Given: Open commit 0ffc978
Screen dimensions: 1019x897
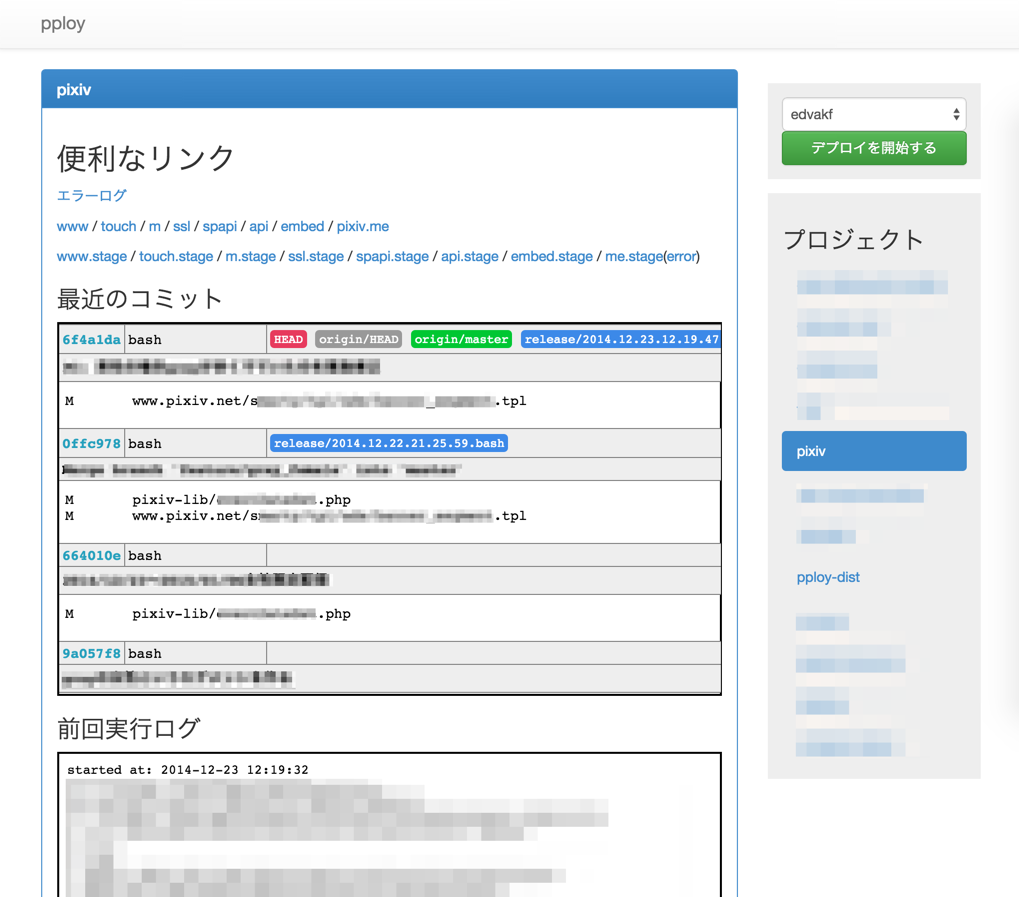Looking at the screenshot, I should 92,444.
